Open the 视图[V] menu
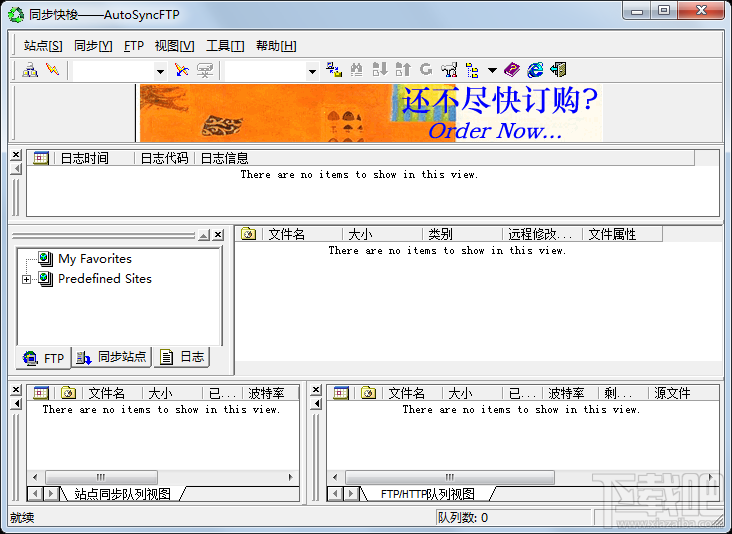Image resolution: width=732 pixels, height=534 pixels. point(174,46)
